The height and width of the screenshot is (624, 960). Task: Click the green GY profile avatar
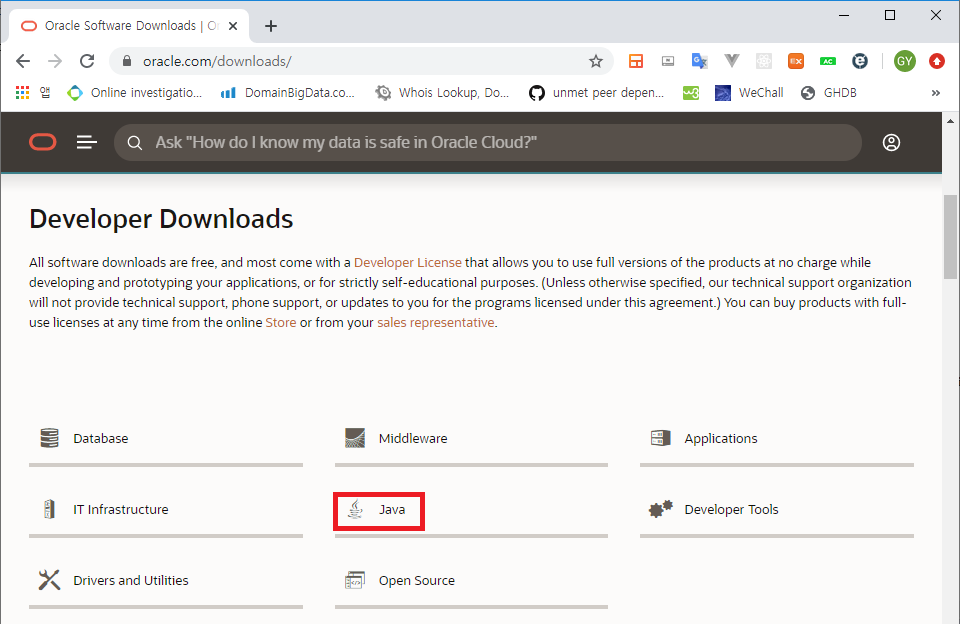pyautogui.click(x=904, y=61)
